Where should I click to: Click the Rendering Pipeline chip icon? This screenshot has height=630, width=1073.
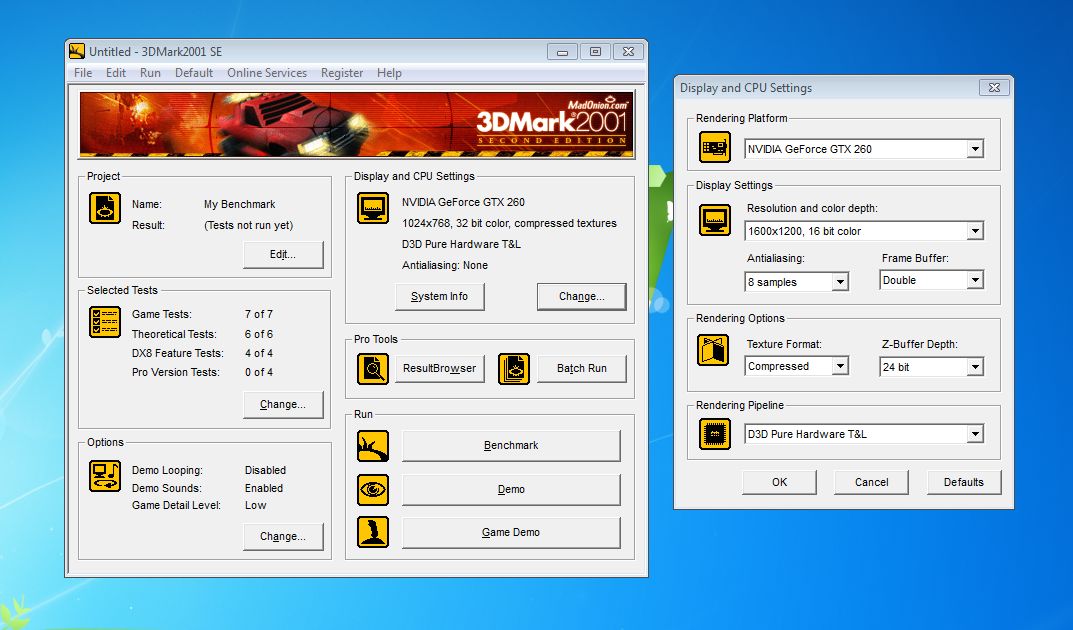coord(715,434)
